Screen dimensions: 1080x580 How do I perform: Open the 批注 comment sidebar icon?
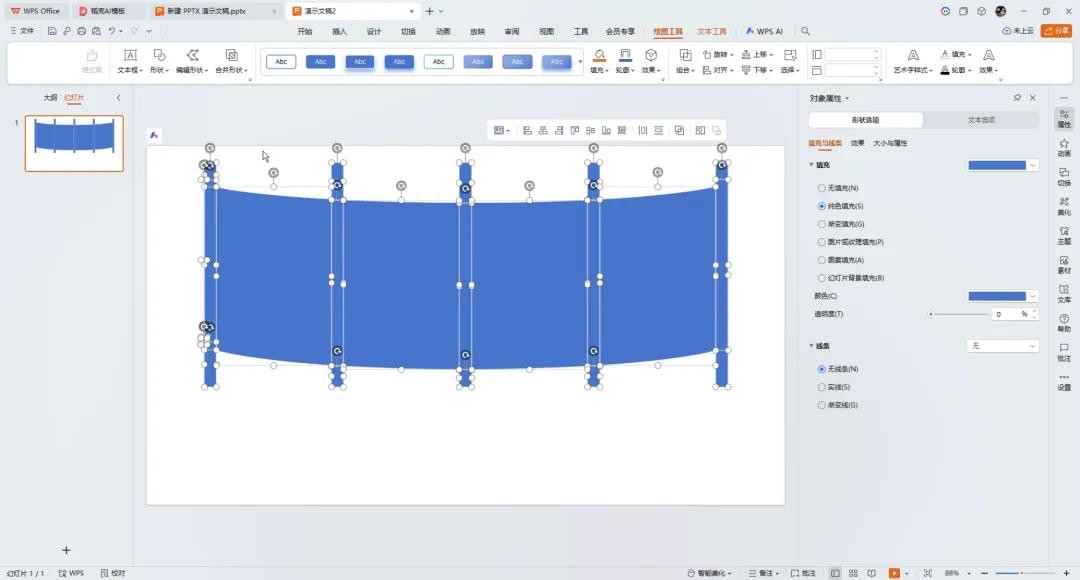(1064, 352)
